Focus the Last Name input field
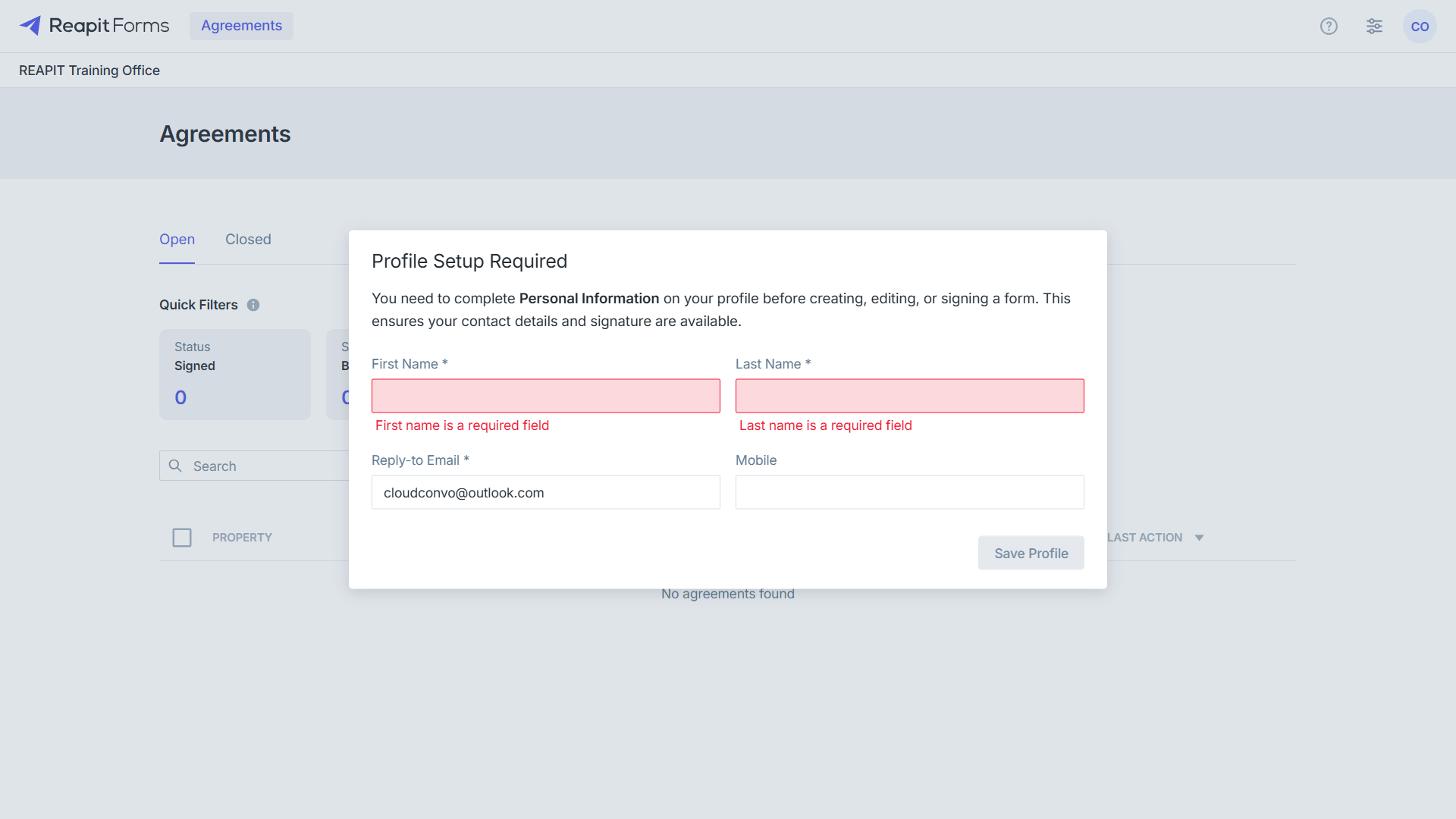Viewport: 1456px width, 819px height. pyautogui.click(x=910, y=396)
